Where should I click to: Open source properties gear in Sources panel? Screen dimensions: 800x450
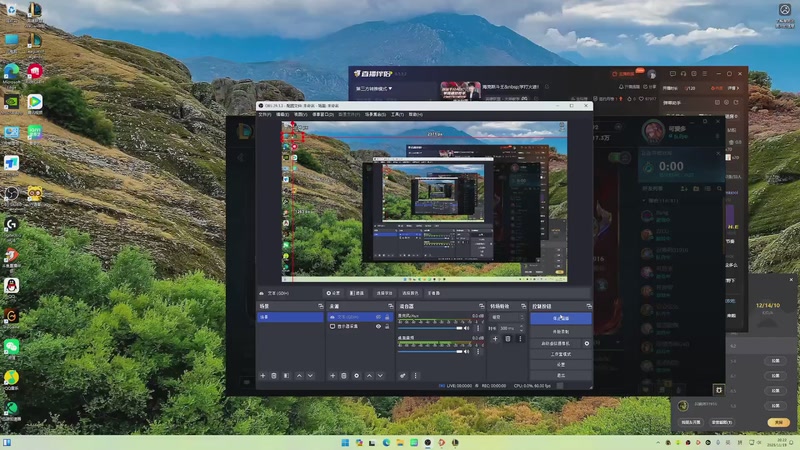pyautogui.click(x=356, y=376)
